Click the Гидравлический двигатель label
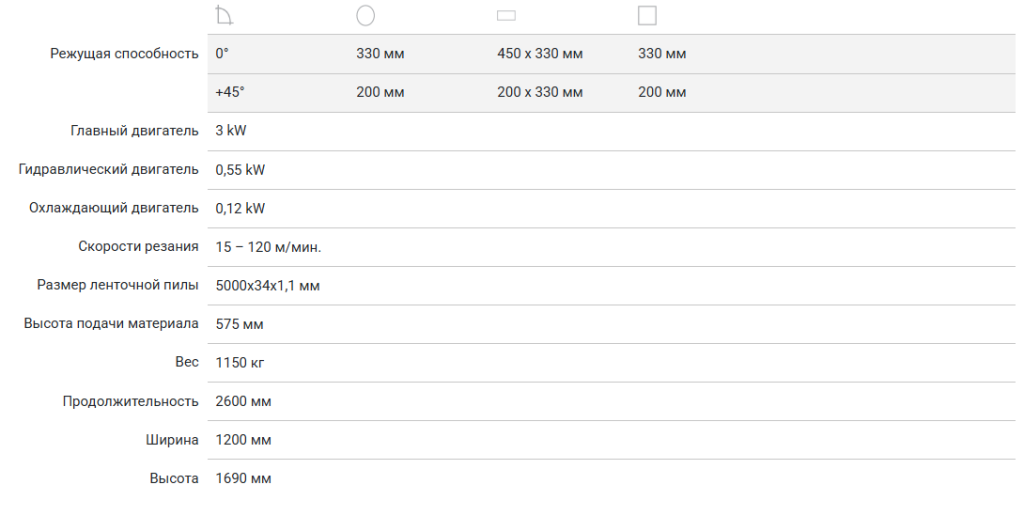 coord(108,169)
